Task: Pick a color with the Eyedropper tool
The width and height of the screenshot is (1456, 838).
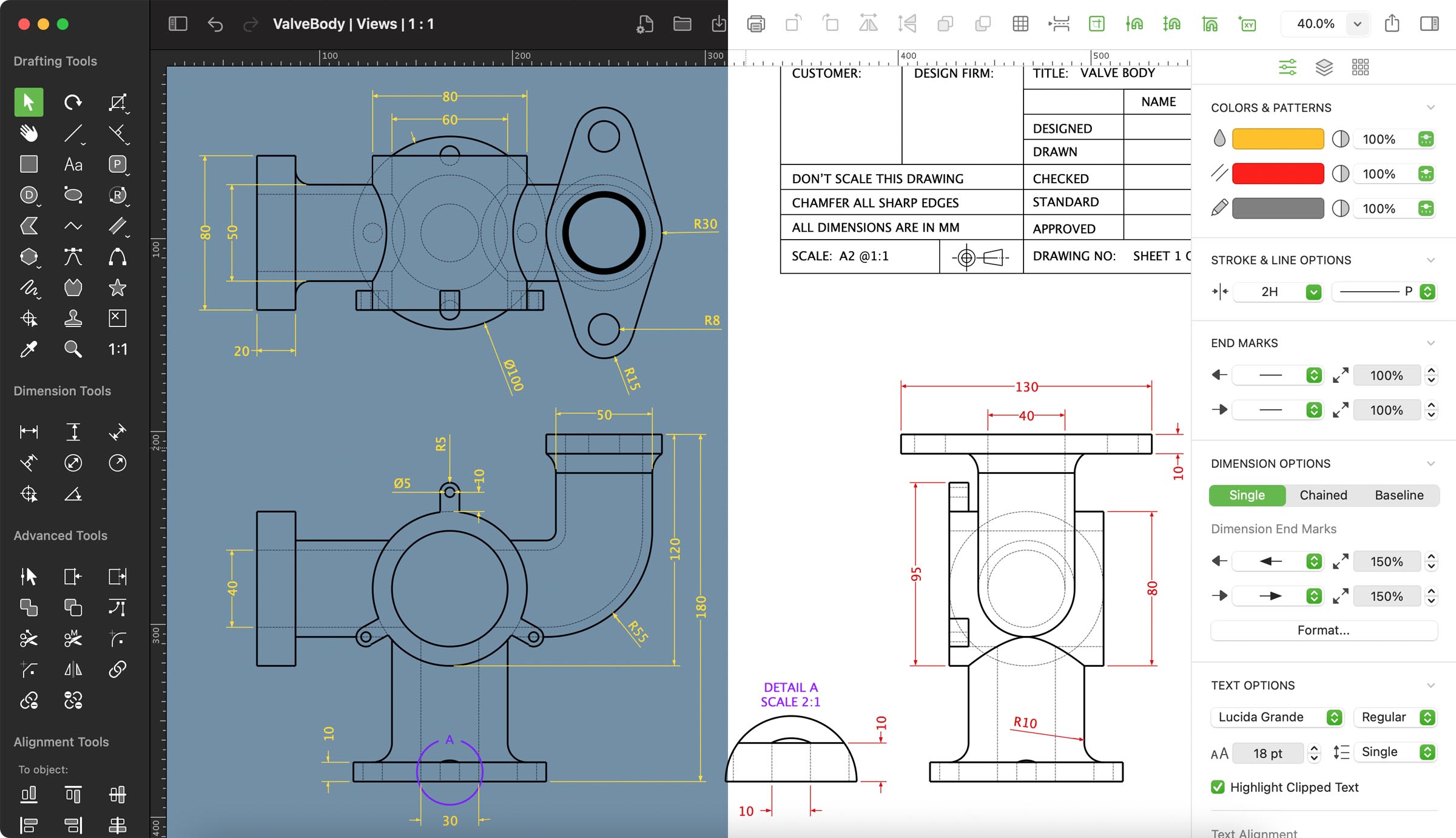Action: point(28,349)
